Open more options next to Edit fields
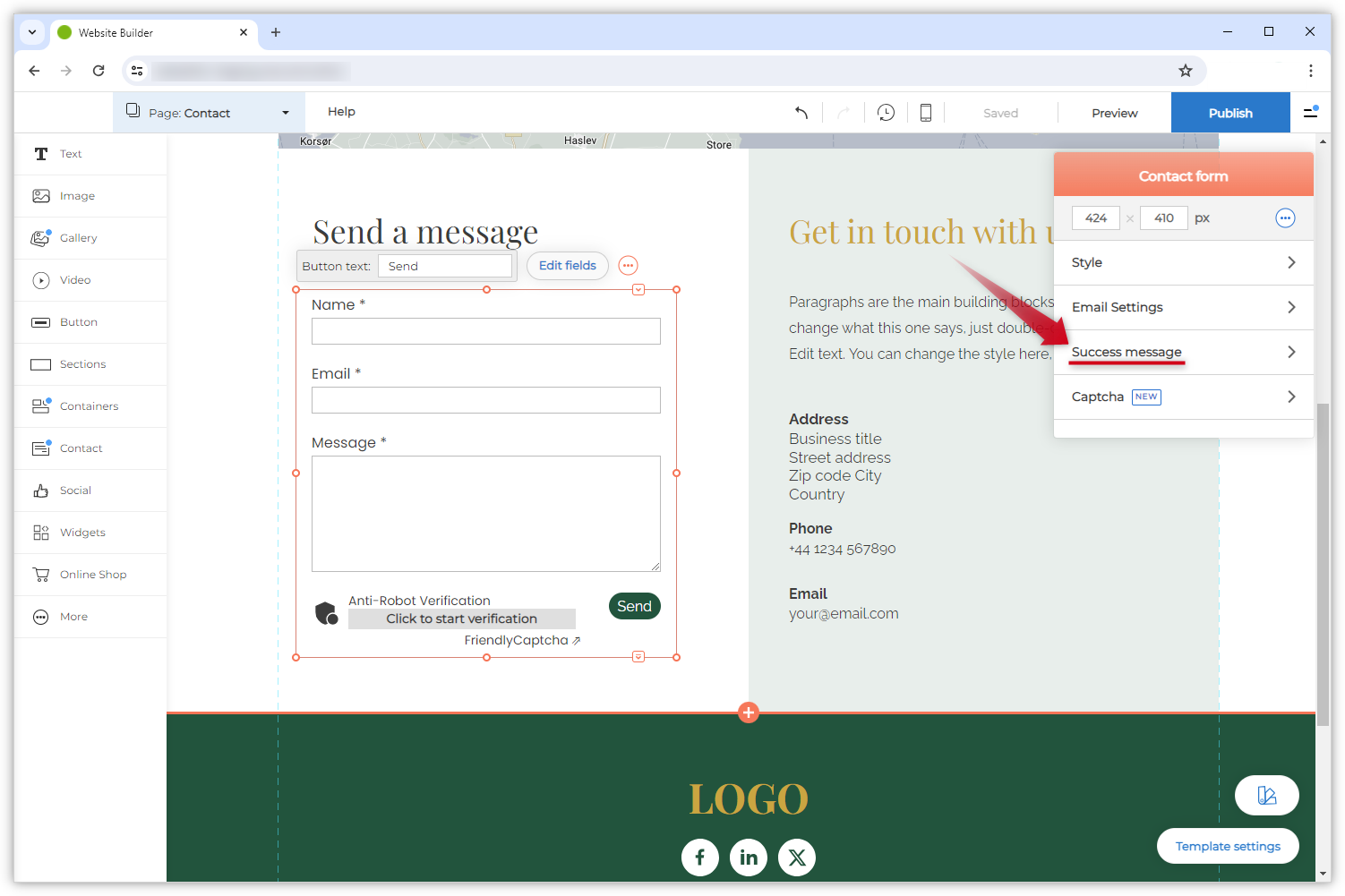Viewport: 1345px width, 896px height. point(629,266)
